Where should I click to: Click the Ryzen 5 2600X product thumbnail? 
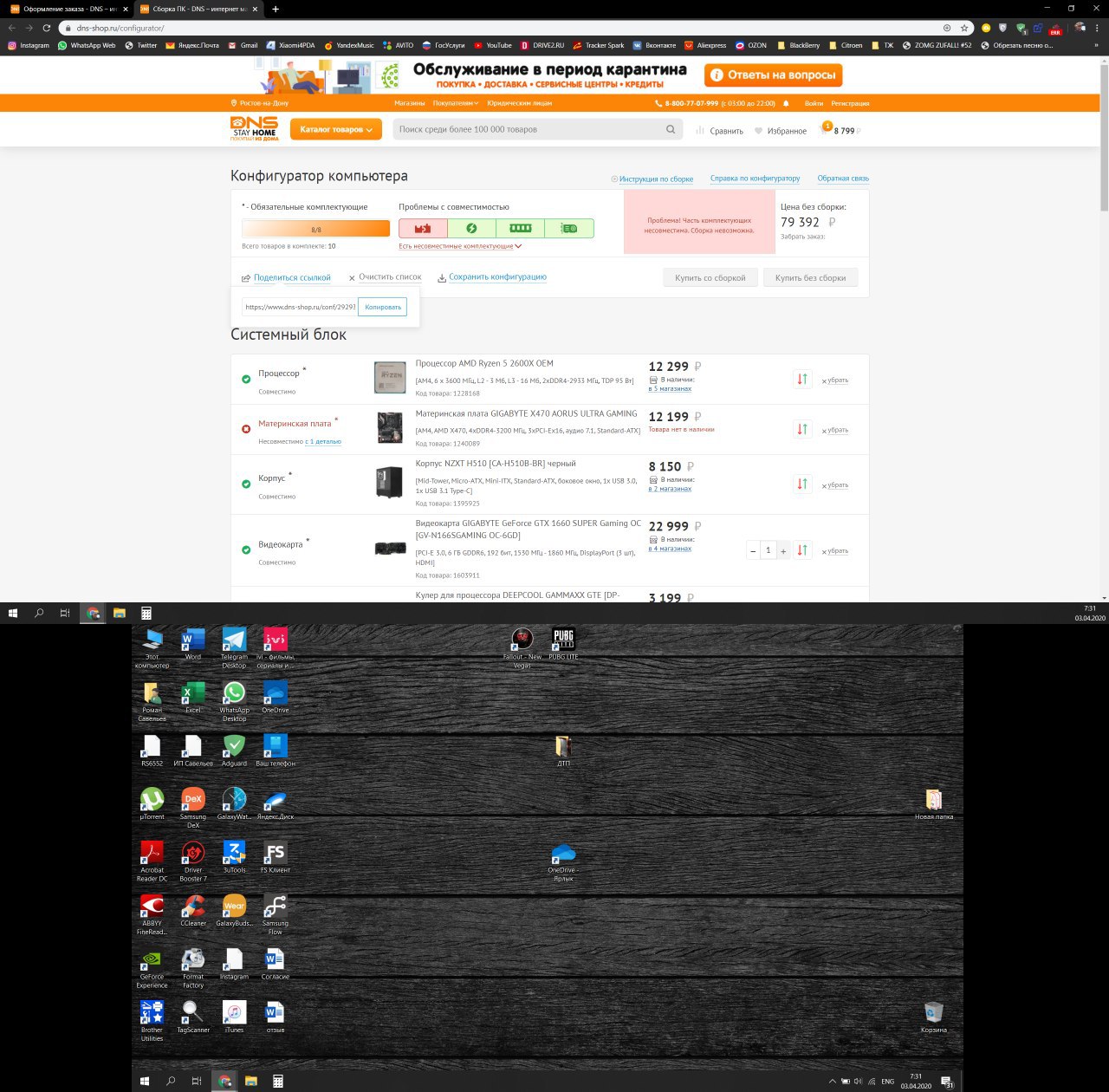coord(390,378)
